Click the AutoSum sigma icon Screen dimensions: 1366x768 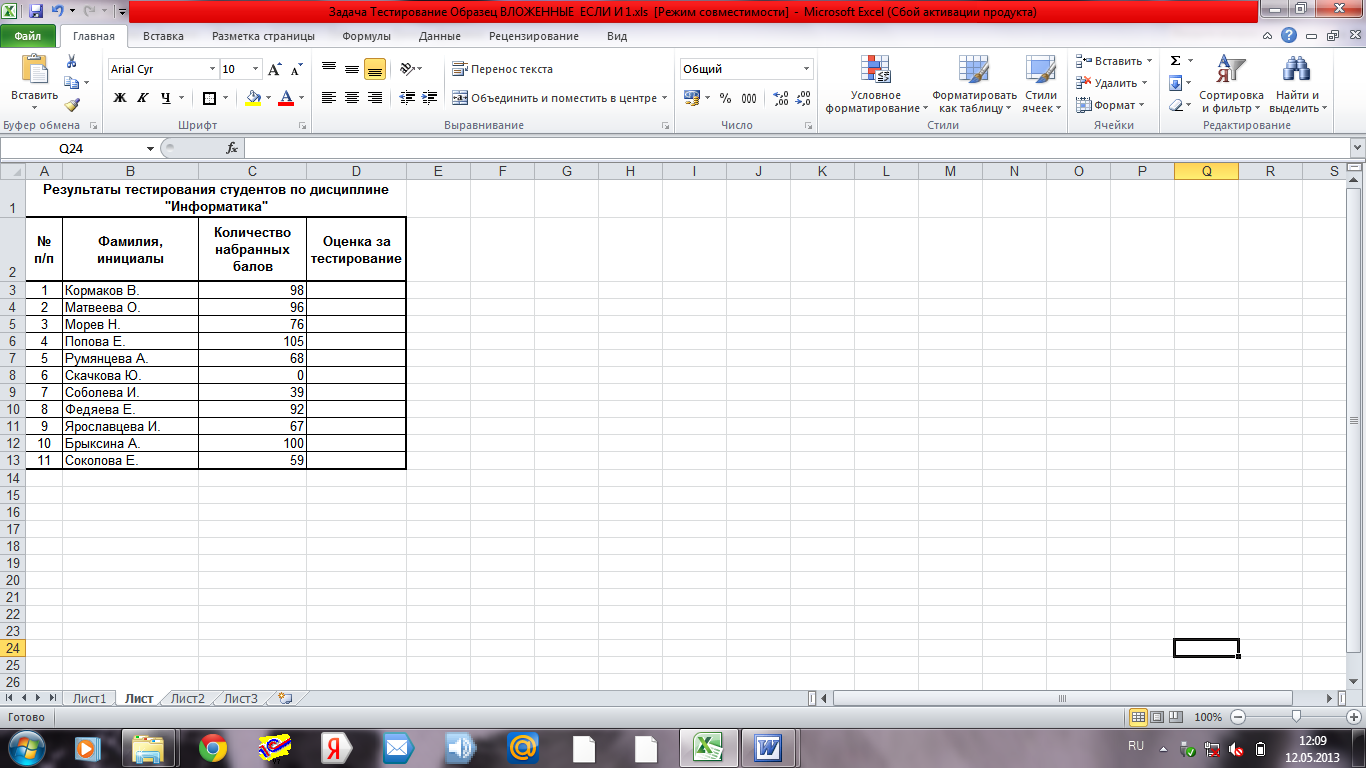pyautogui.click(x=1176, y=61)
